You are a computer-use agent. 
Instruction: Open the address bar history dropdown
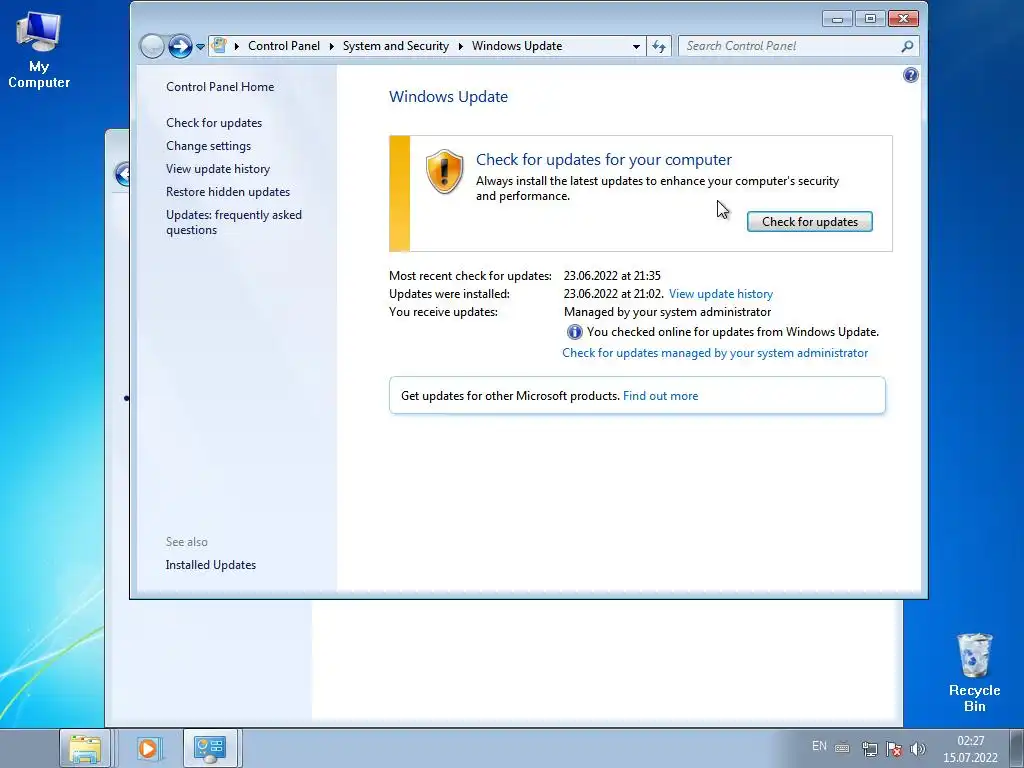click(636, 46)
